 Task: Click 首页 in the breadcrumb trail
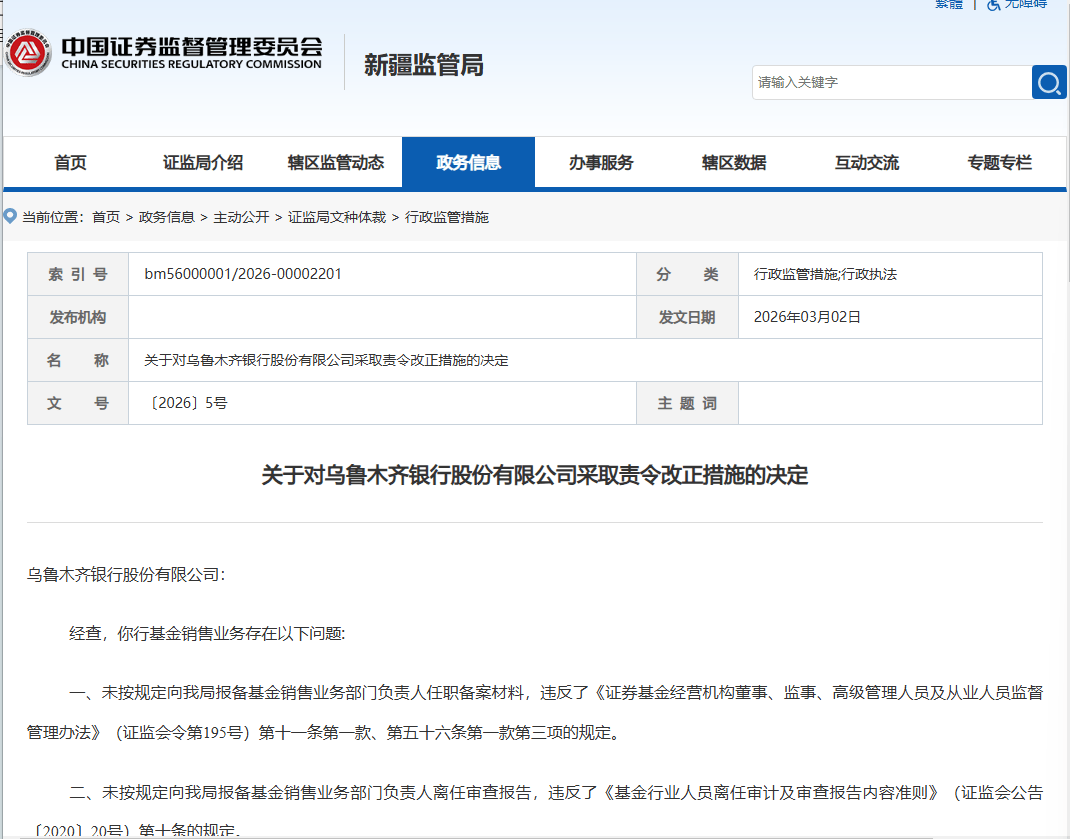click(x=106, y=217)
